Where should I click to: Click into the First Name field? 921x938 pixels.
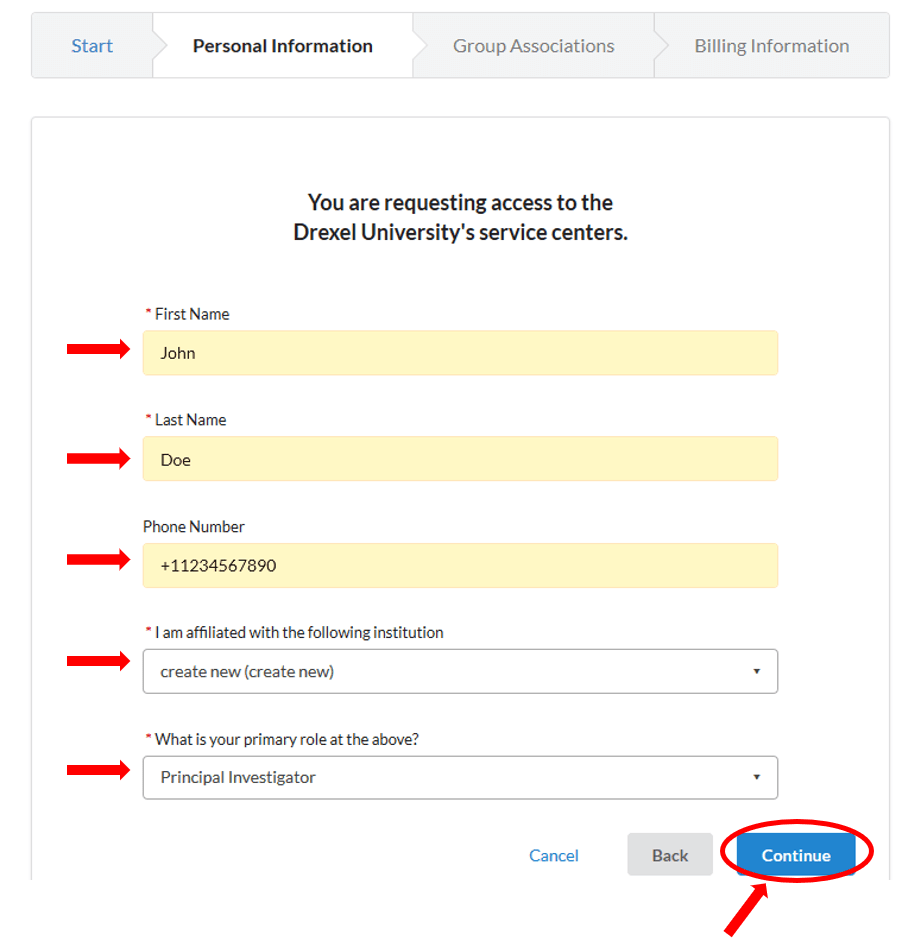460,353
